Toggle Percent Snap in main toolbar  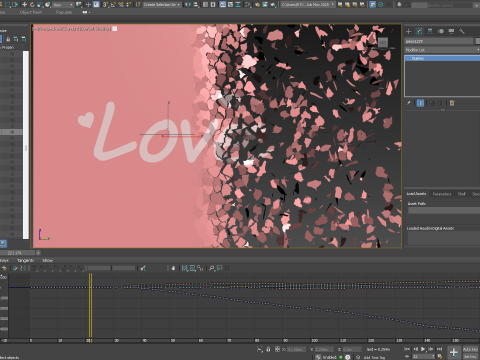point(121,4)
